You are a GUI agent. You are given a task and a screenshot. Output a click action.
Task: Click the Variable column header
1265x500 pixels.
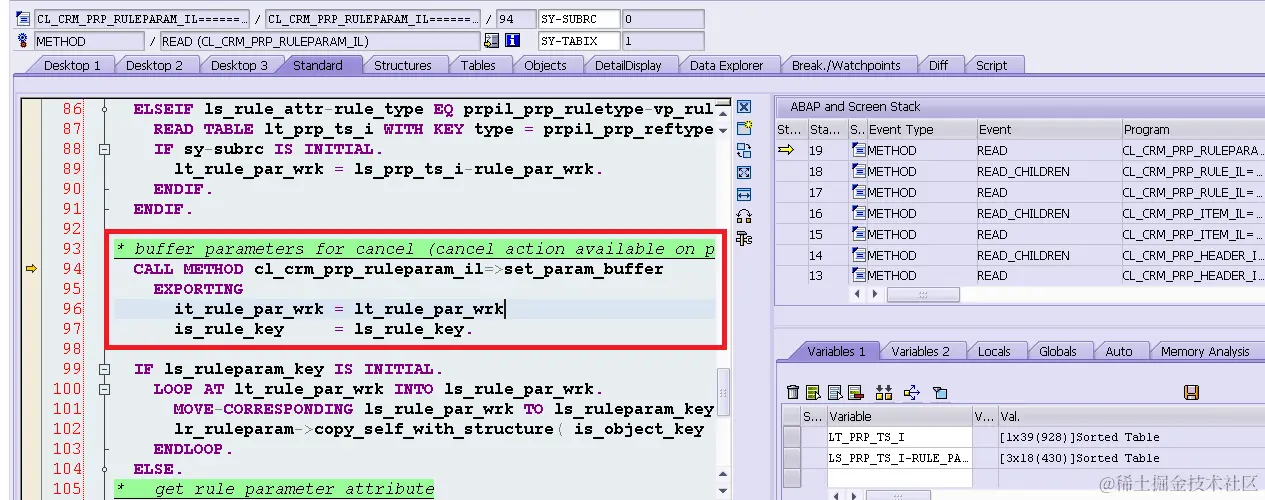click(898, 416)
